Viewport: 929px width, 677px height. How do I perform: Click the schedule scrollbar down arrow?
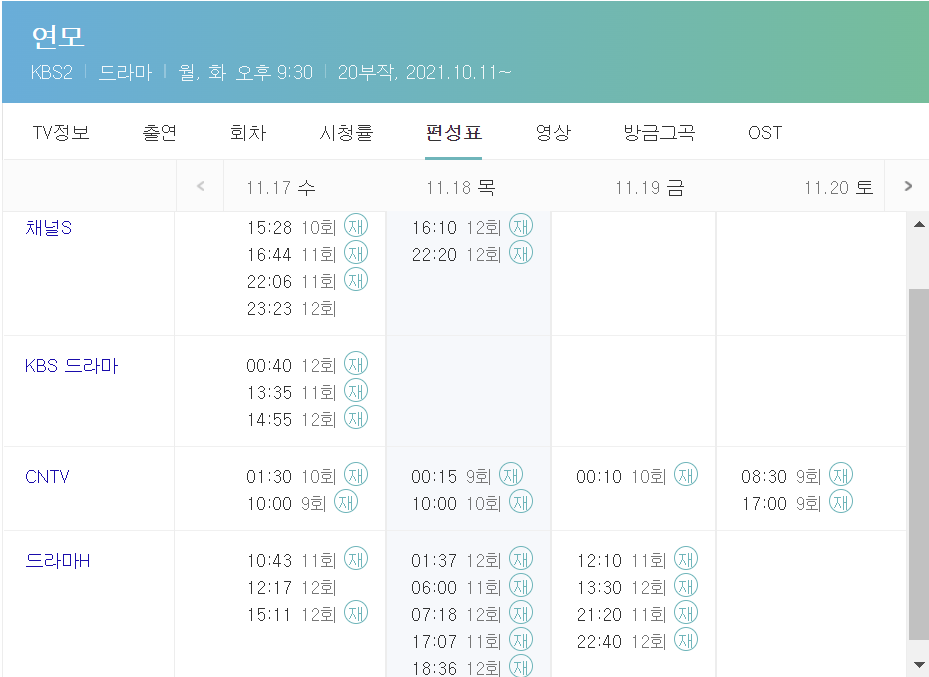click(x=919, y=665)
